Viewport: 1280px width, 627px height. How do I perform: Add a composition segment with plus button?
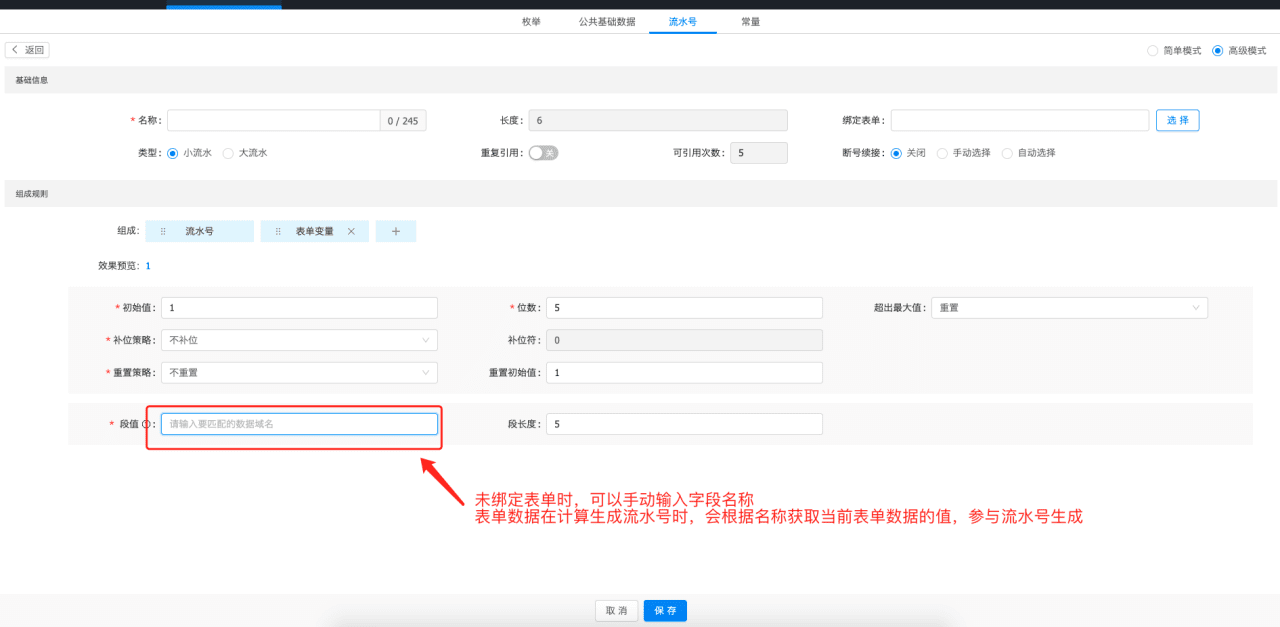396,231
